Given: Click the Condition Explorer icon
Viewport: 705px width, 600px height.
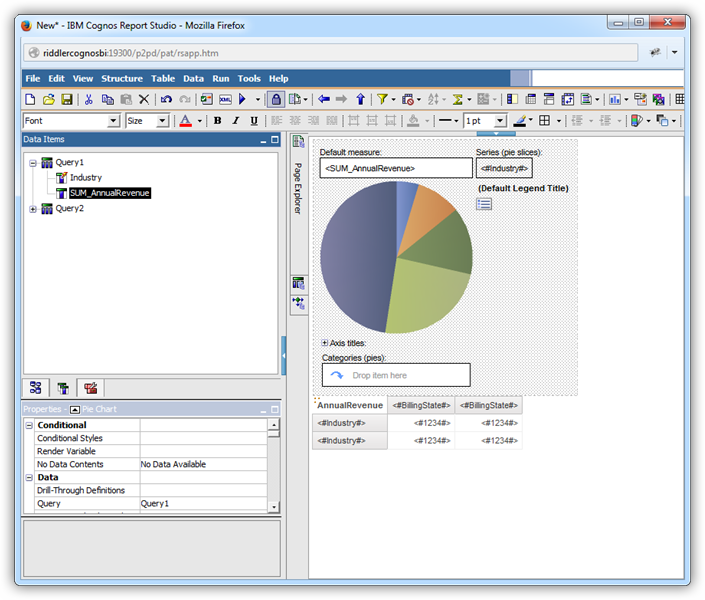Looking at the screenshot, I should click(299, 303).
